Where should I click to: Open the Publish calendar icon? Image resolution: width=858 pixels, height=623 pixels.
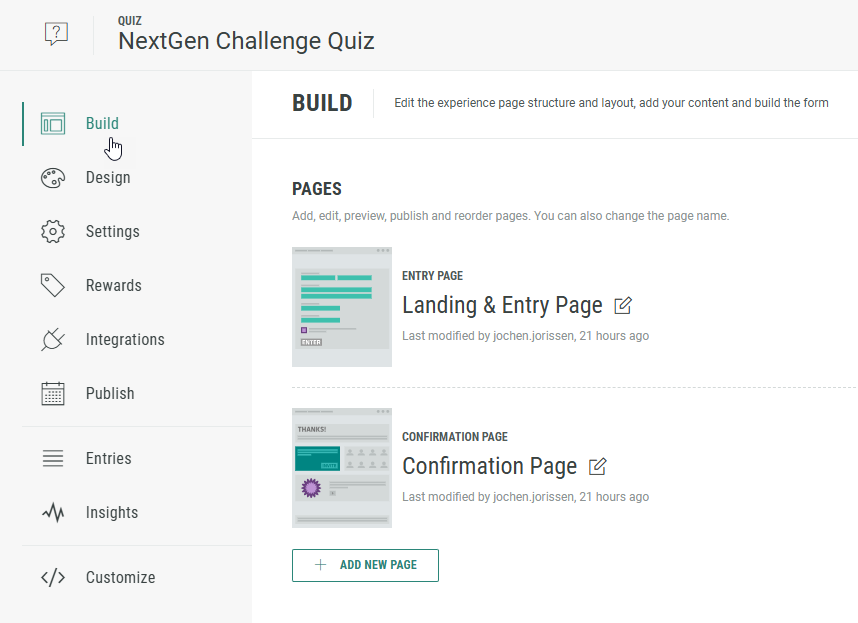point(53,394)
